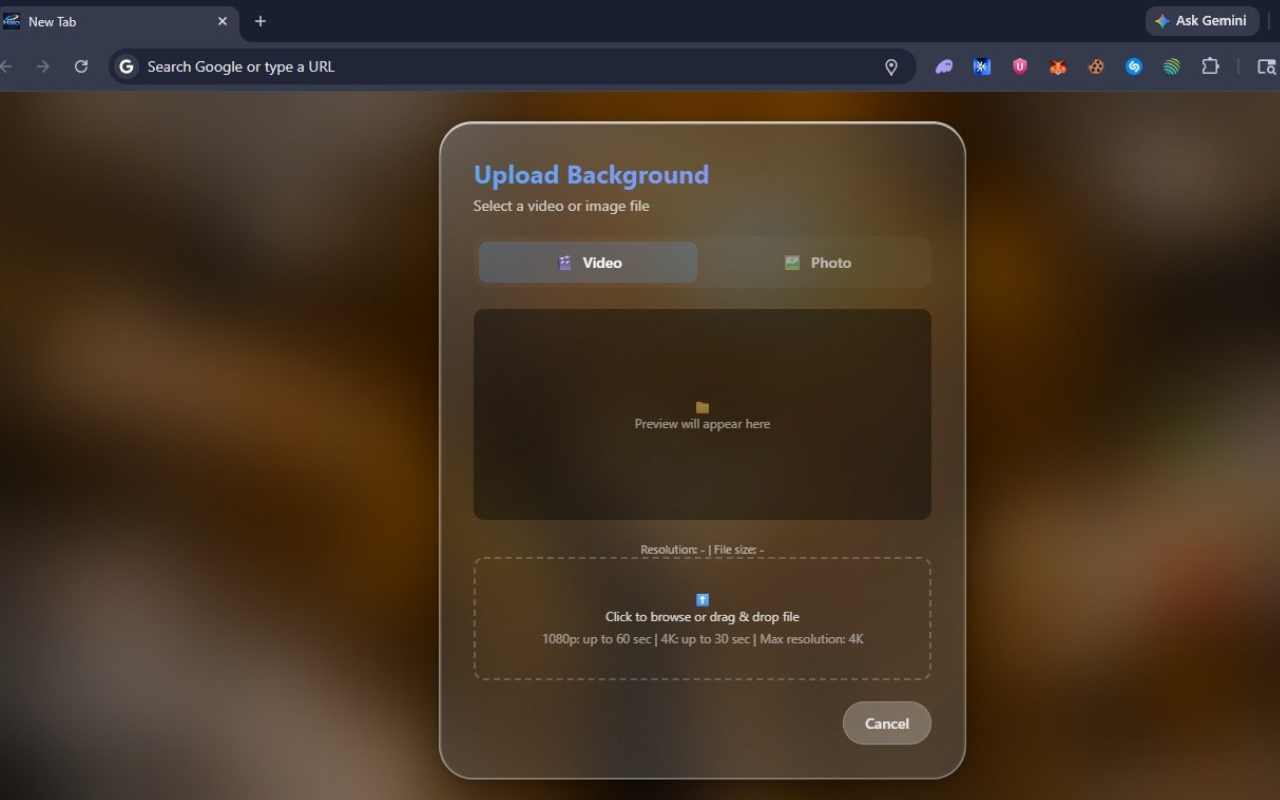Reload the current page
Screen dimensions: 1280x800
81,67
